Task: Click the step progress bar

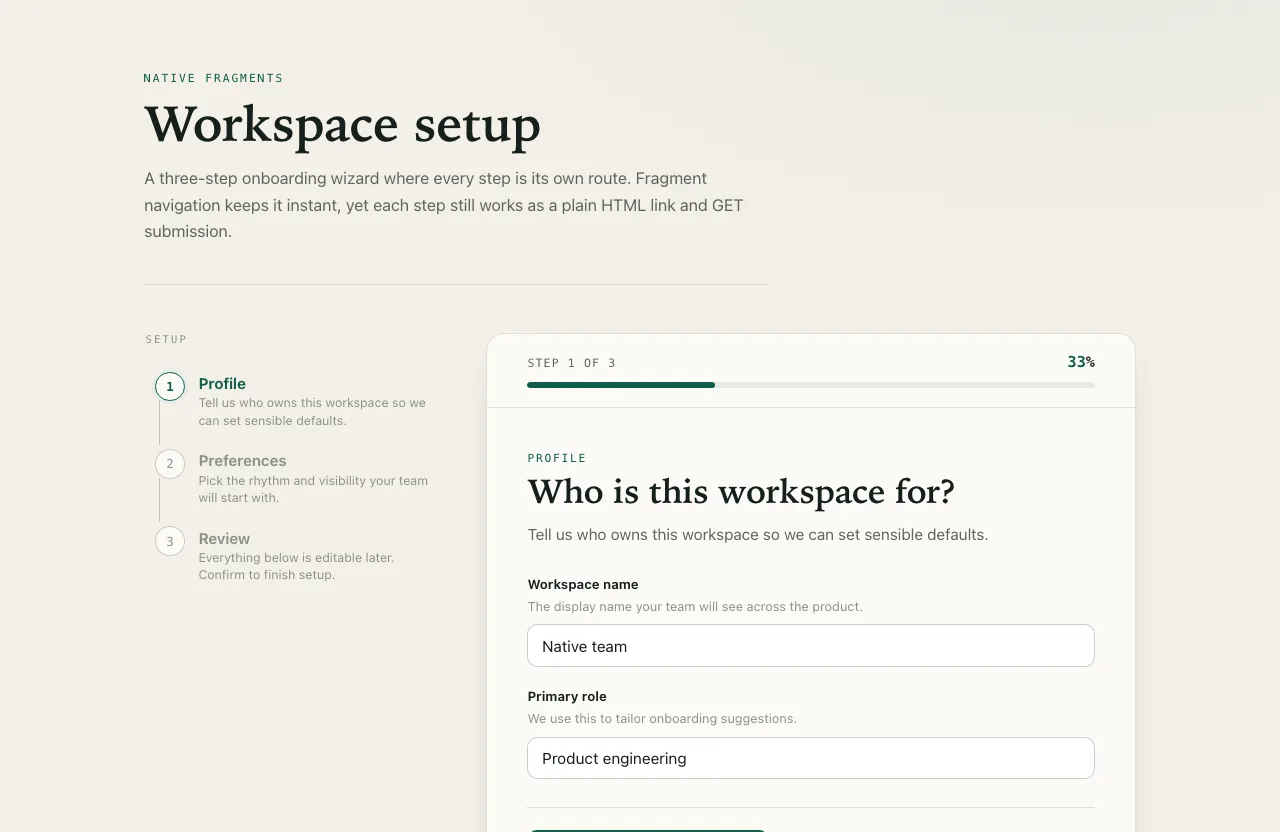Action: point(811,385)
